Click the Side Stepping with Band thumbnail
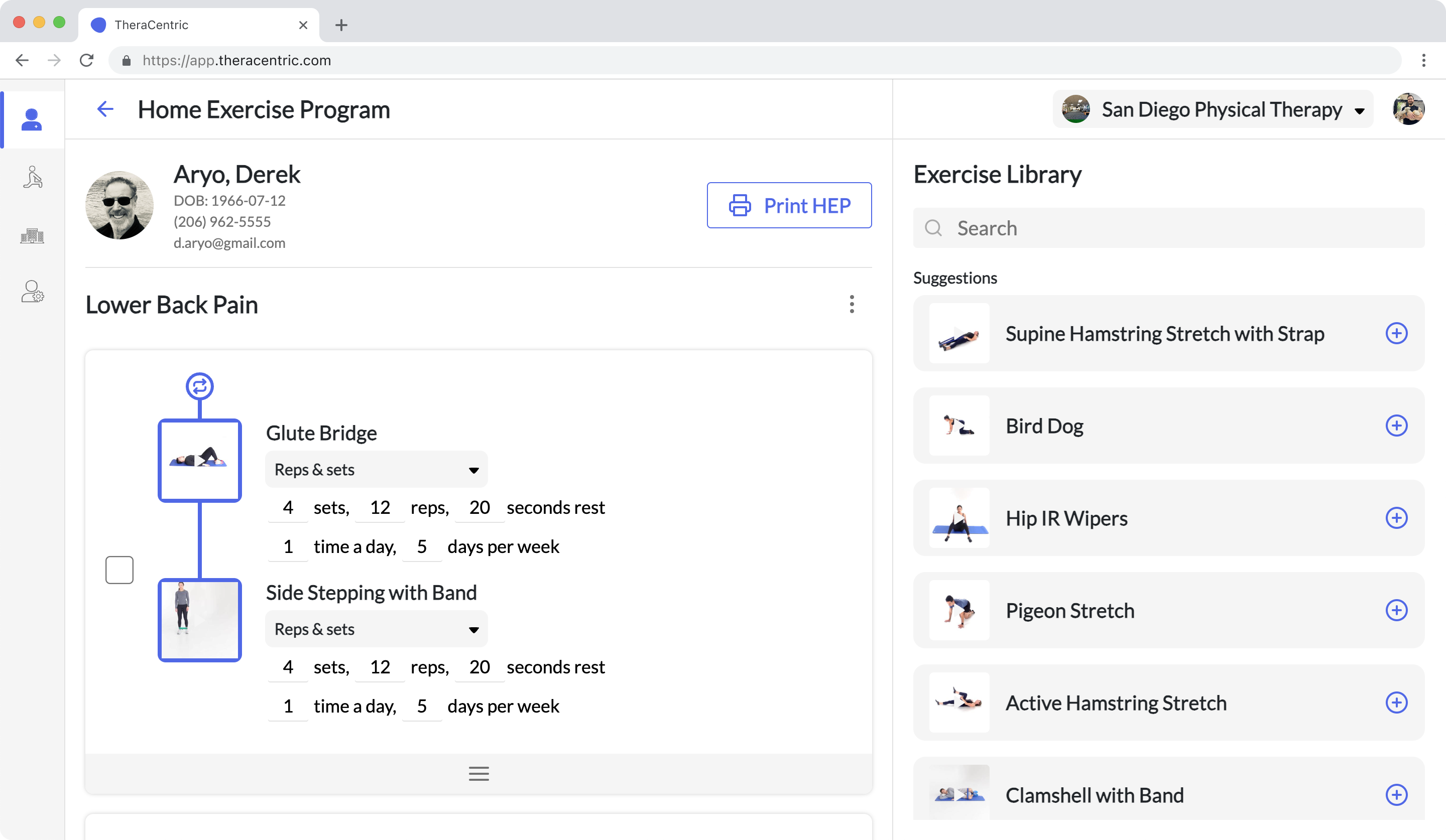The height and width of the screenshot is (840, 1446). click(x=200, y=620)
